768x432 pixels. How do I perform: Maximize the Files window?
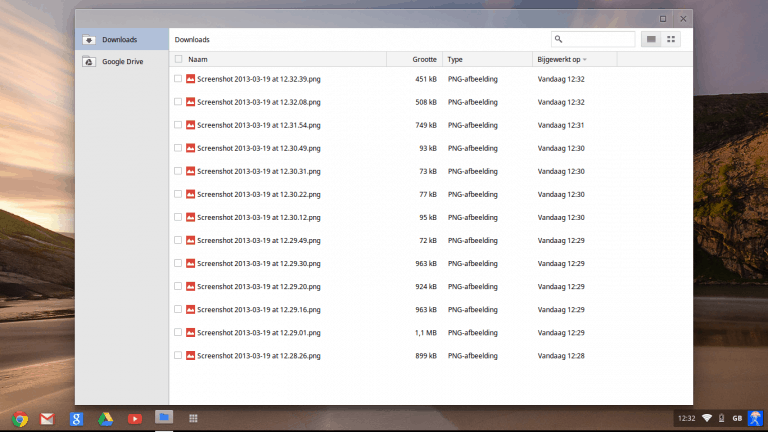[x=663, y=19]
